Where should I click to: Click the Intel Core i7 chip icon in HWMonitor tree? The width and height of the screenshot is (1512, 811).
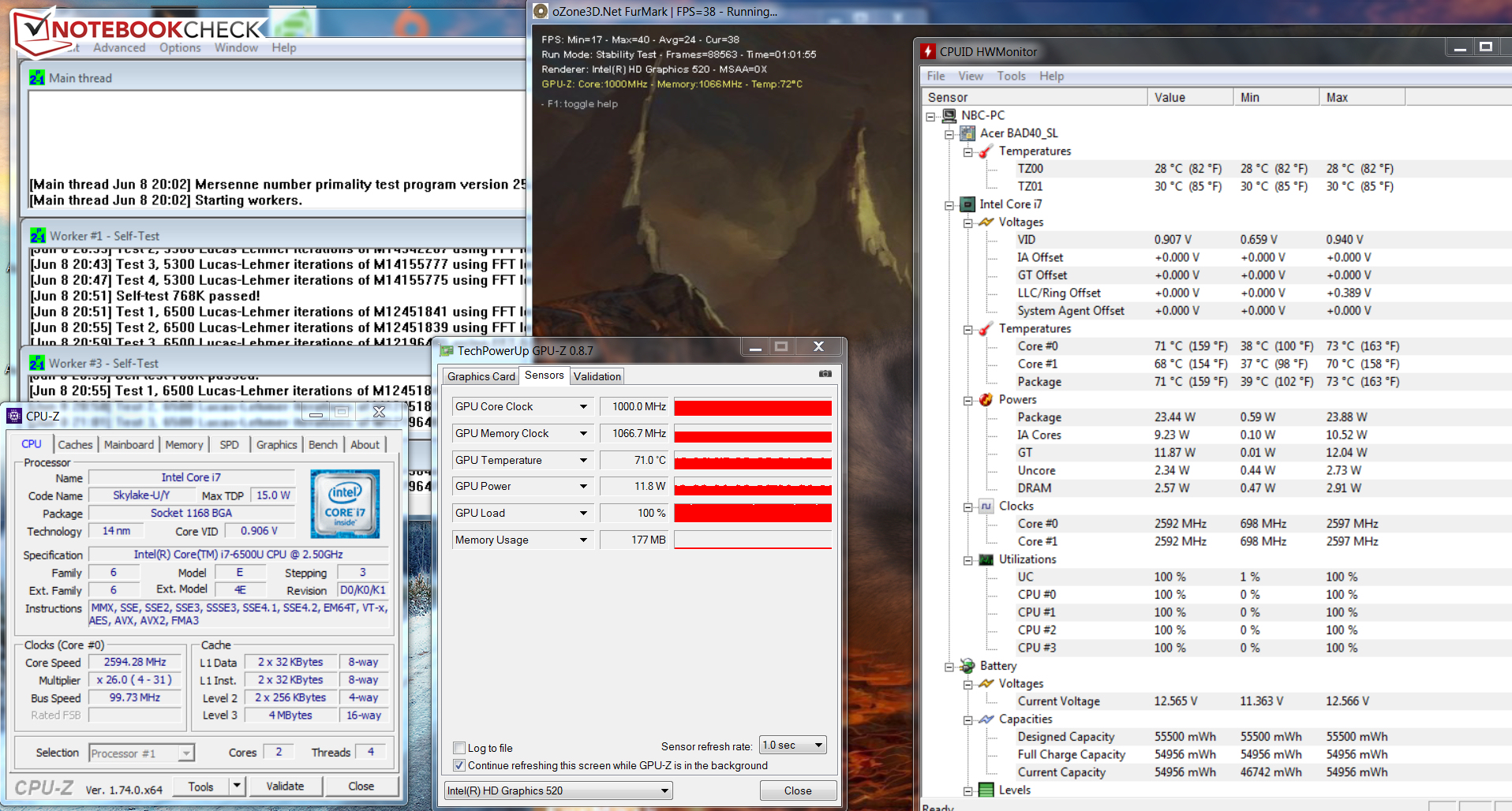[967, 204]
